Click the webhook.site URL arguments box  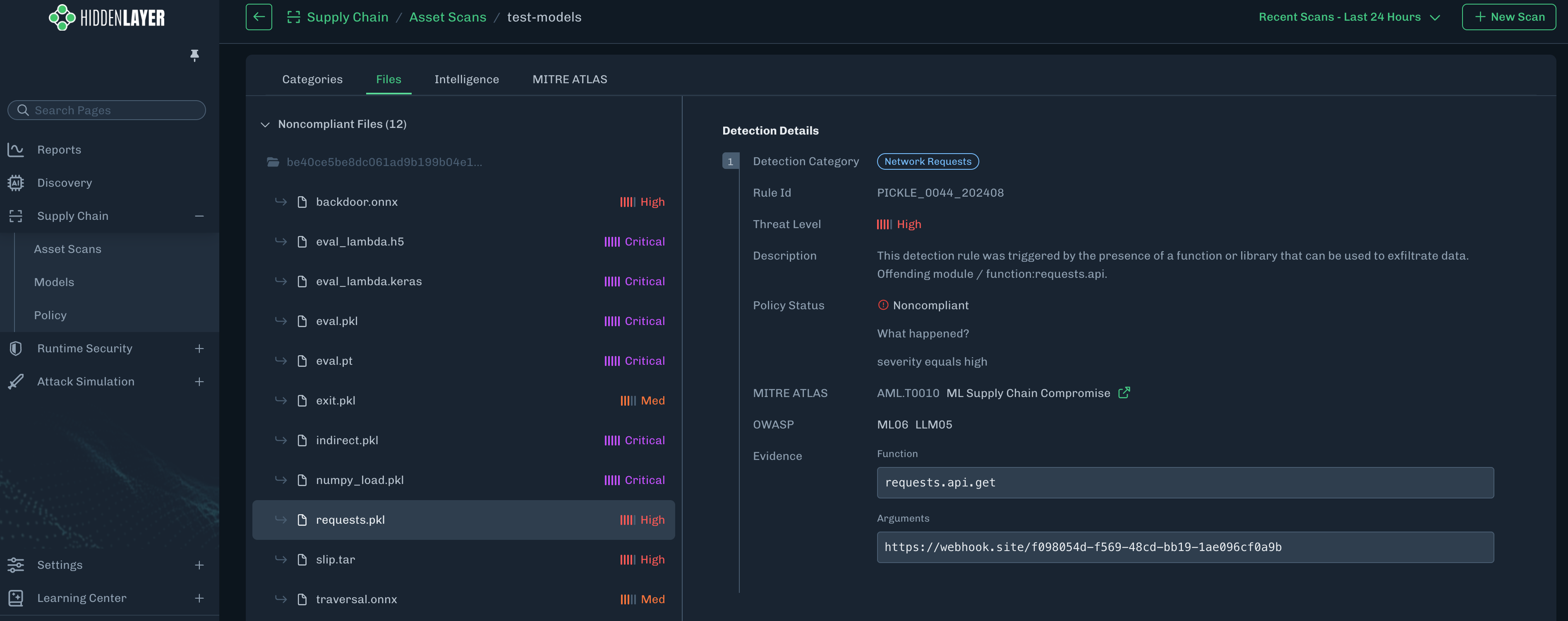(1185, 547)
